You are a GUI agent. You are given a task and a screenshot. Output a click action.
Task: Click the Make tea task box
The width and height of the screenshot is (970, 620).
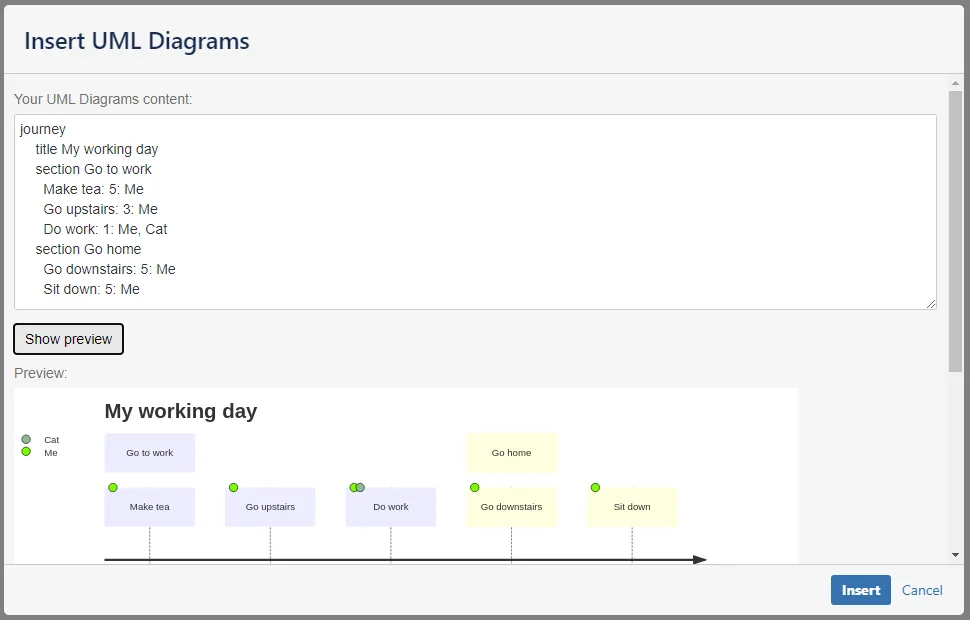coord(150,507)
